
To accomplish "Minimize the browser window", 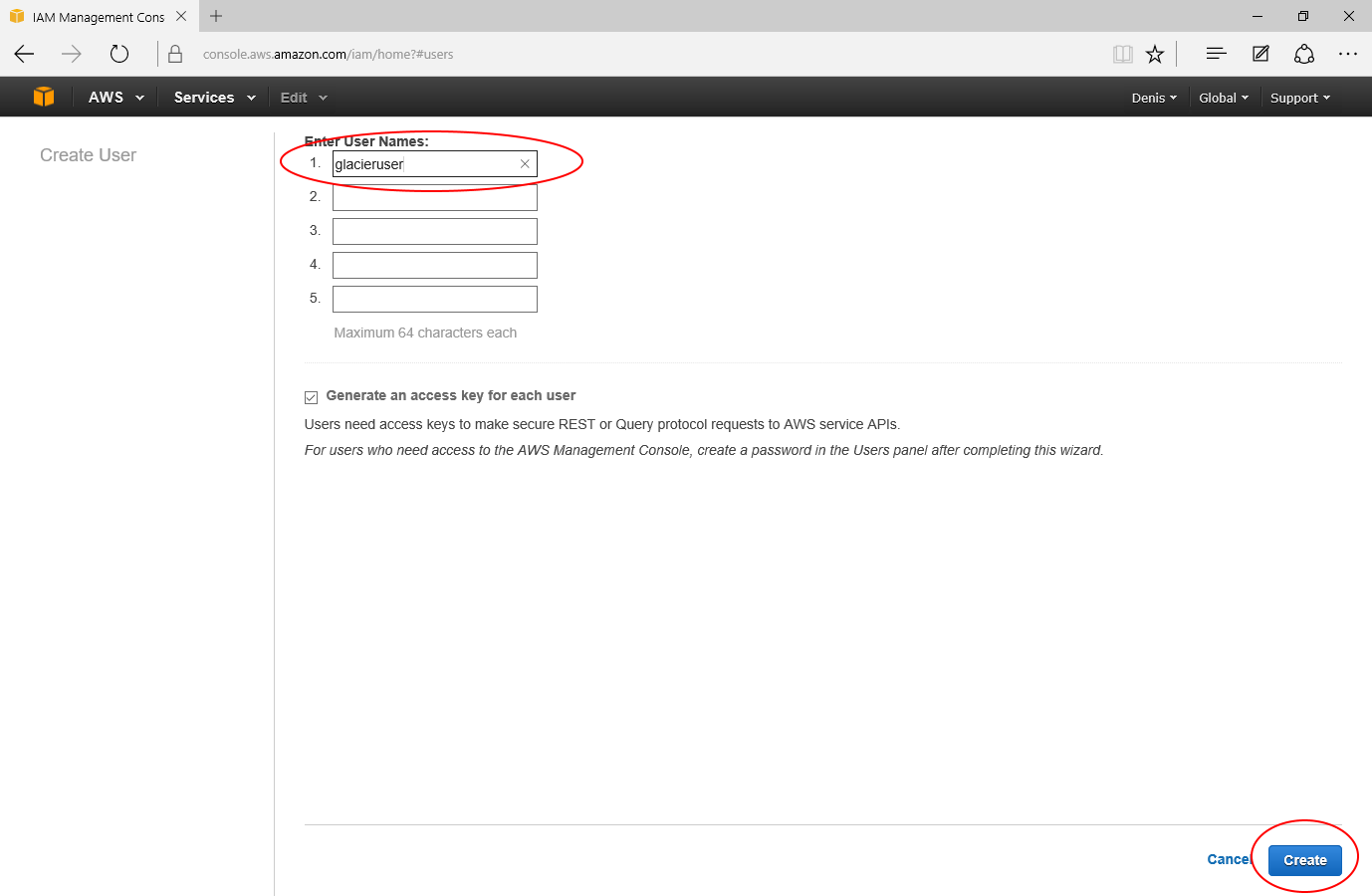I will pos(1258,16).
